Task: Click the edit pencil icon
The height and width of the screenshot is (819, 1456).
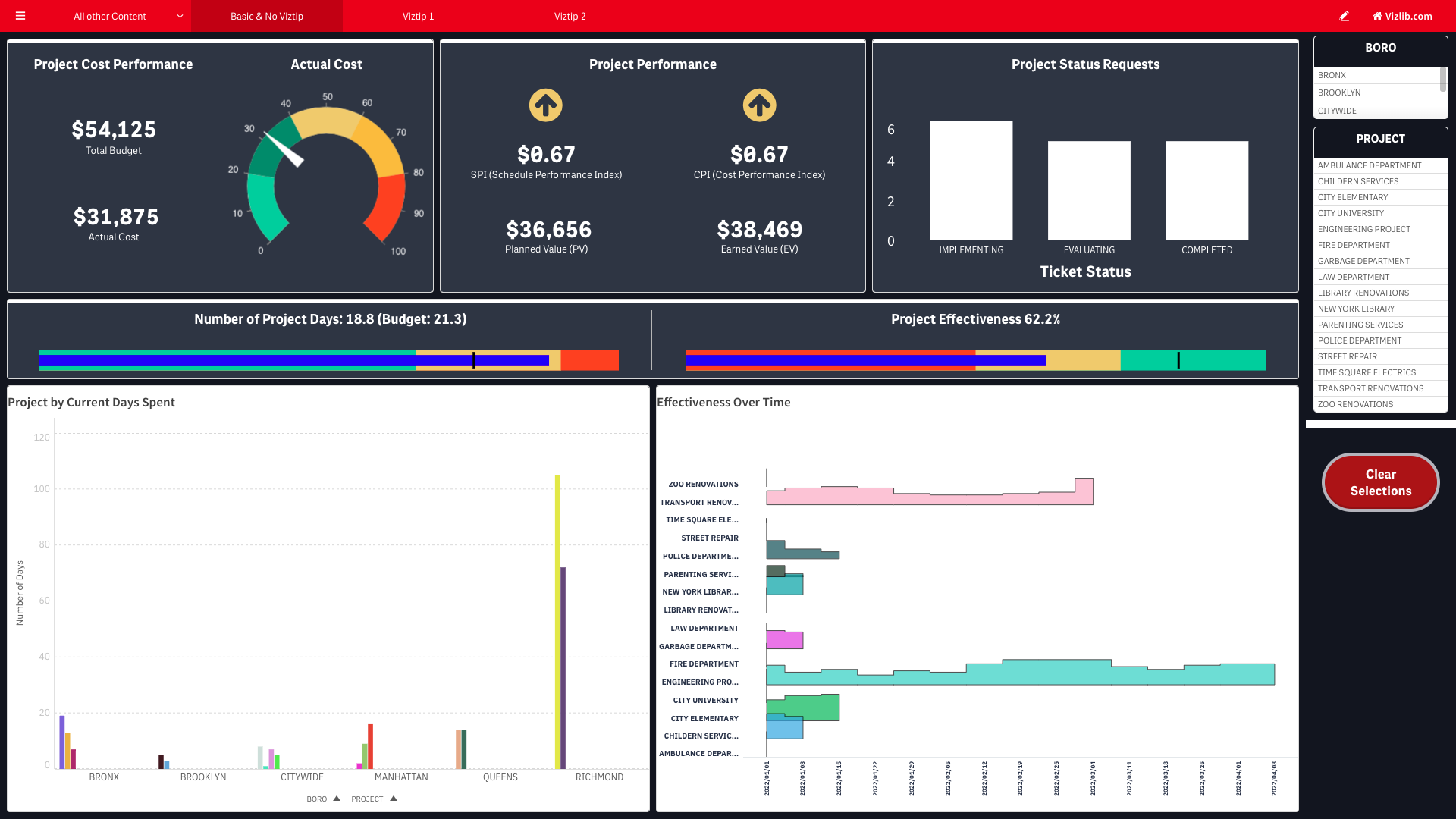Action: [1344, 16]
